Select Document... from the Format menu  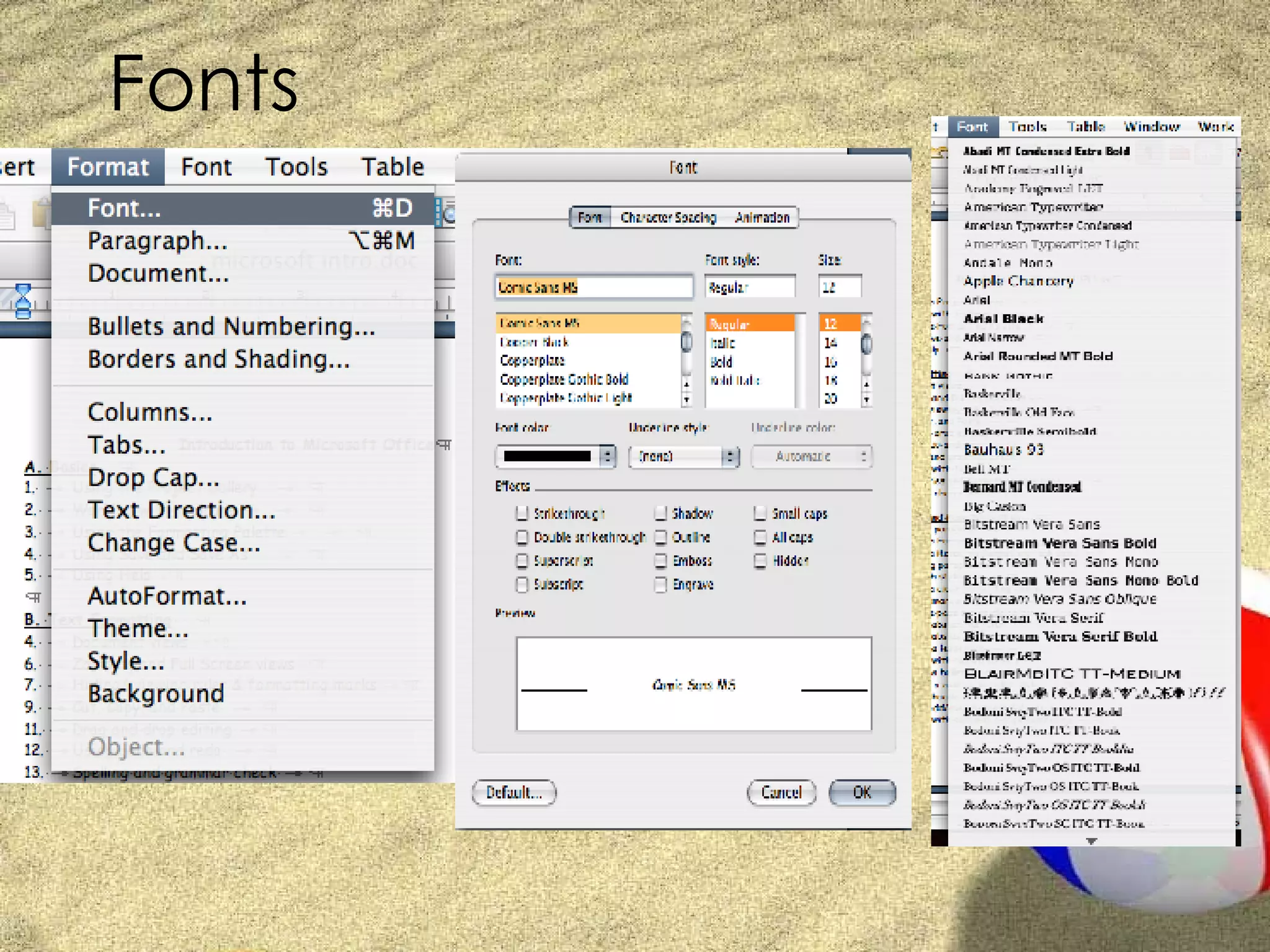(x=243, y=273)
